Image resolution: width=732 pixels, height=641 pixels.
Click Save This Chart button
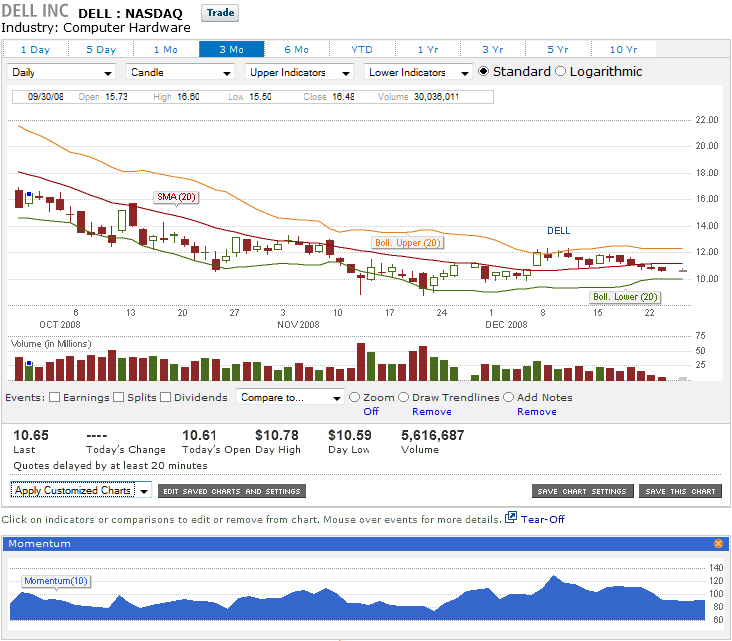pyautogui.click(x=680, y=491)
